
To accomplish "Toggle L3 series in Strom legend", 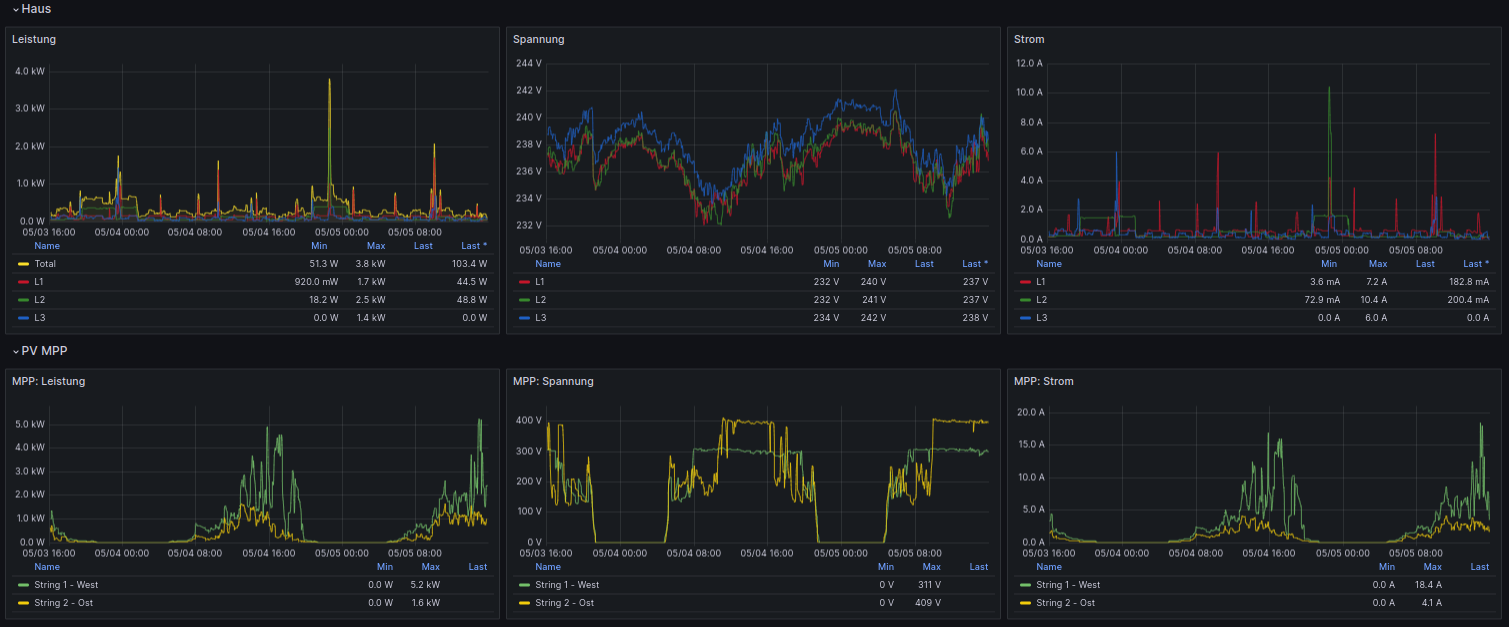I will (x=1042, y=318).
